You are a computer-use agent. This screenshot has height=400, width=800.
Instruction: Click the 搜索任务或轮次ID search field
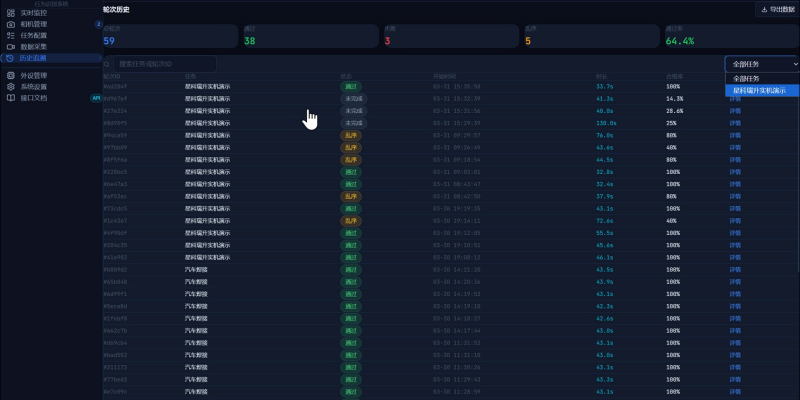(x=165, y=64)
